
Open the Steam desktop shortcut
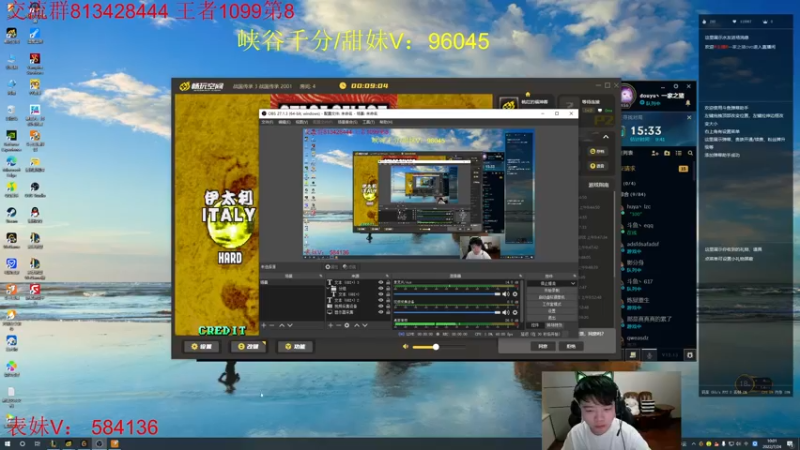[11, 215]
